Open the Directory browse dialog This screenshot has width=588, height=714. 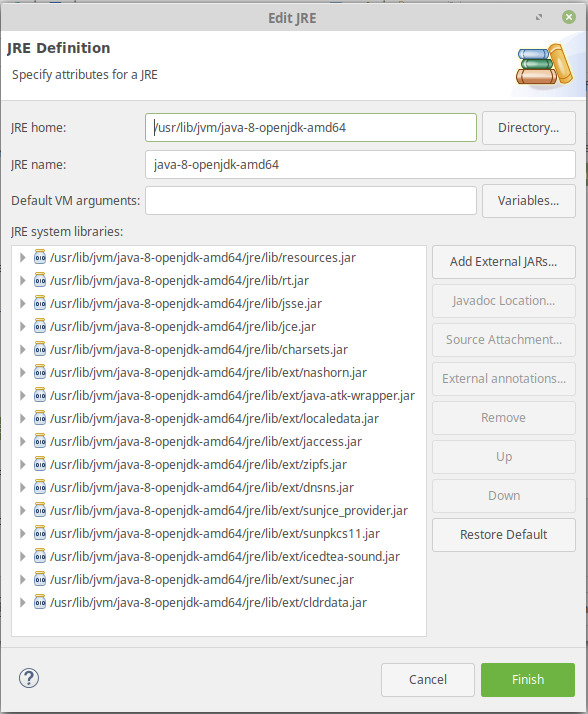click(x=528, y=128)
